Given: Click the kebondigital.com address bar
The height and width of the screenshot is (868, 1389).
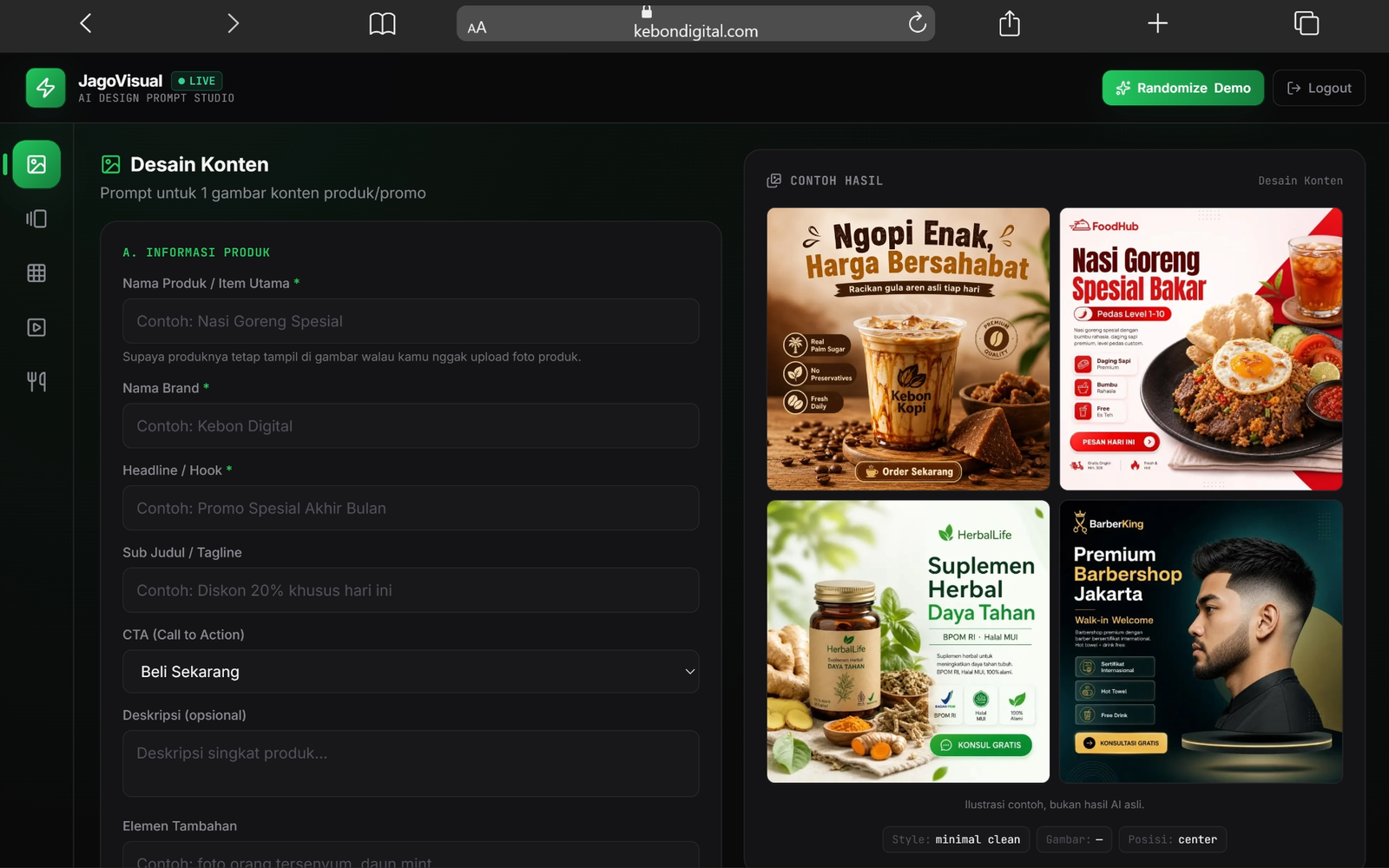Looking at the screenshot, I should click(695, 23).
